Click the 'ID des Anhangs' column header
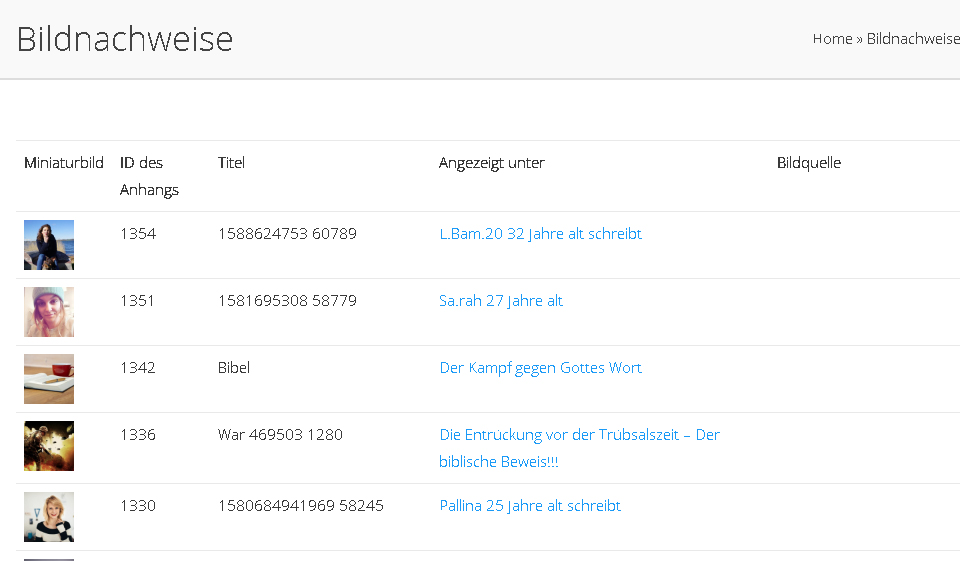The image size is (960, 561). pyautogui.click(x=149, y=176)
